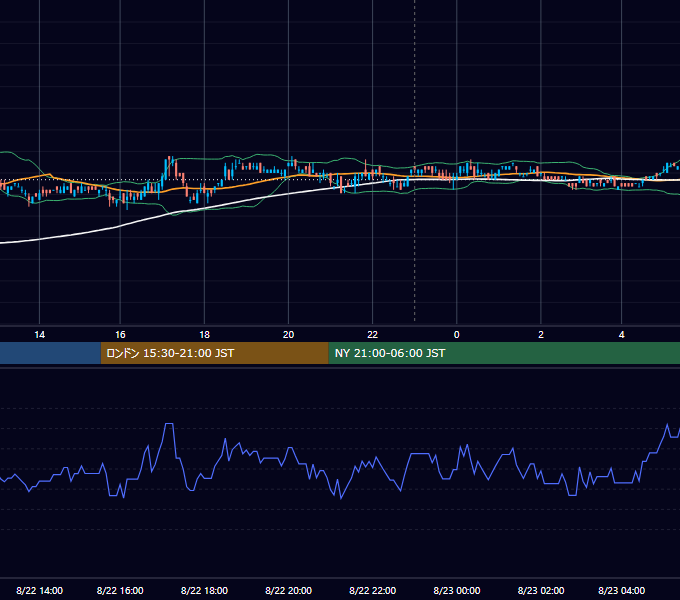Click the 20 hour axis label
The width and height of the screenshot is (680, 600).
(x=288, y=335)
